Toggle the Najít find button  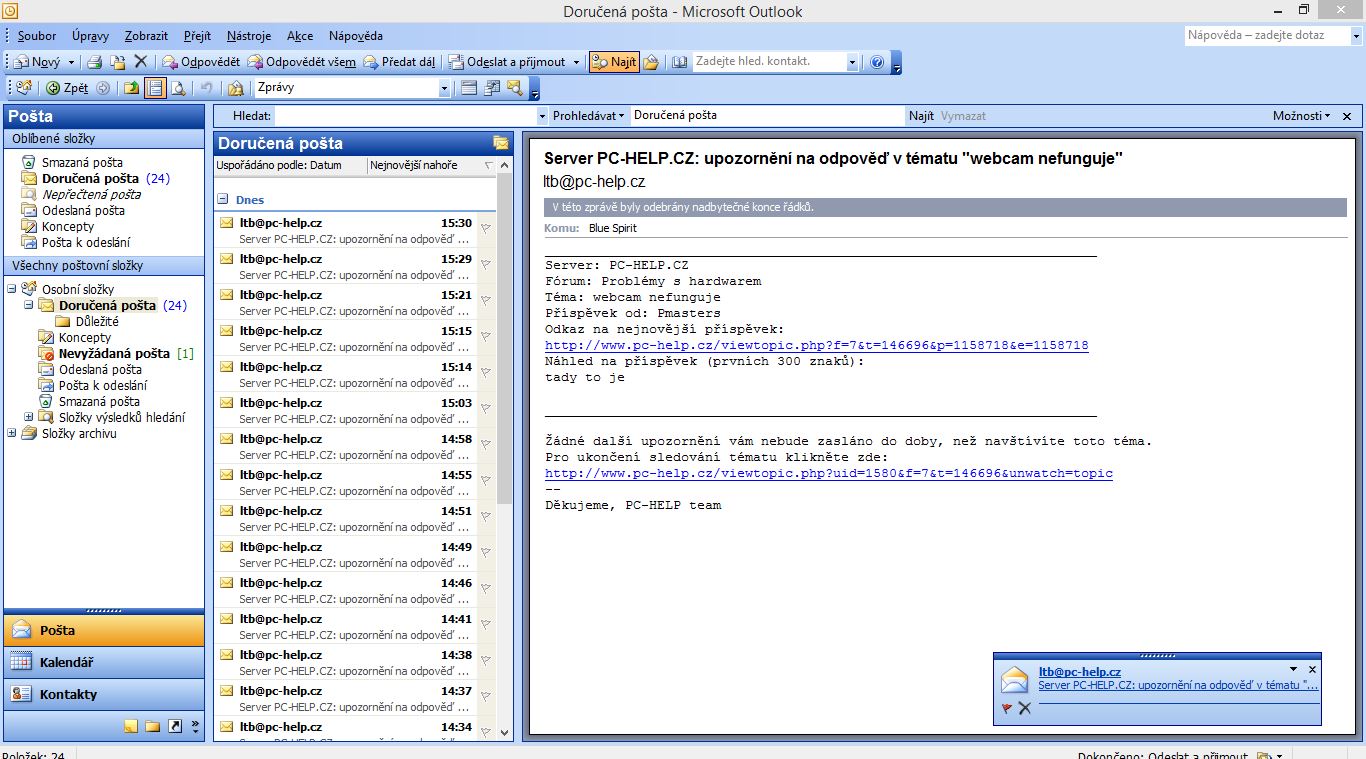pos(614,62)
